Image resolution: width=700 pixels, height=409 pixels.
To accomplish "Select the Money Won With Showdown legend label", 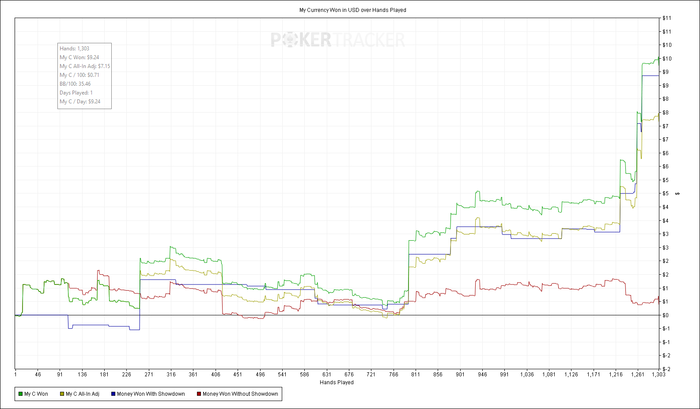I will pyautogui.click(x=151, y=394).
